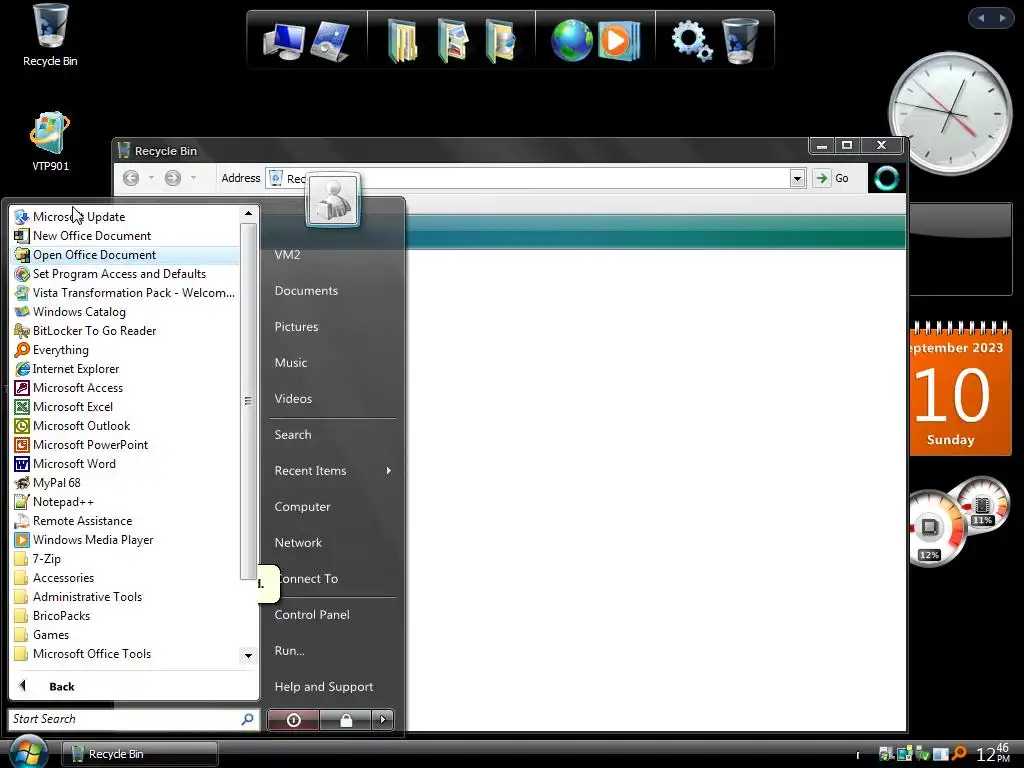The image size is (1024, 768).
Task: Open the pictures folder icon in dock
Action: (453, 41)
